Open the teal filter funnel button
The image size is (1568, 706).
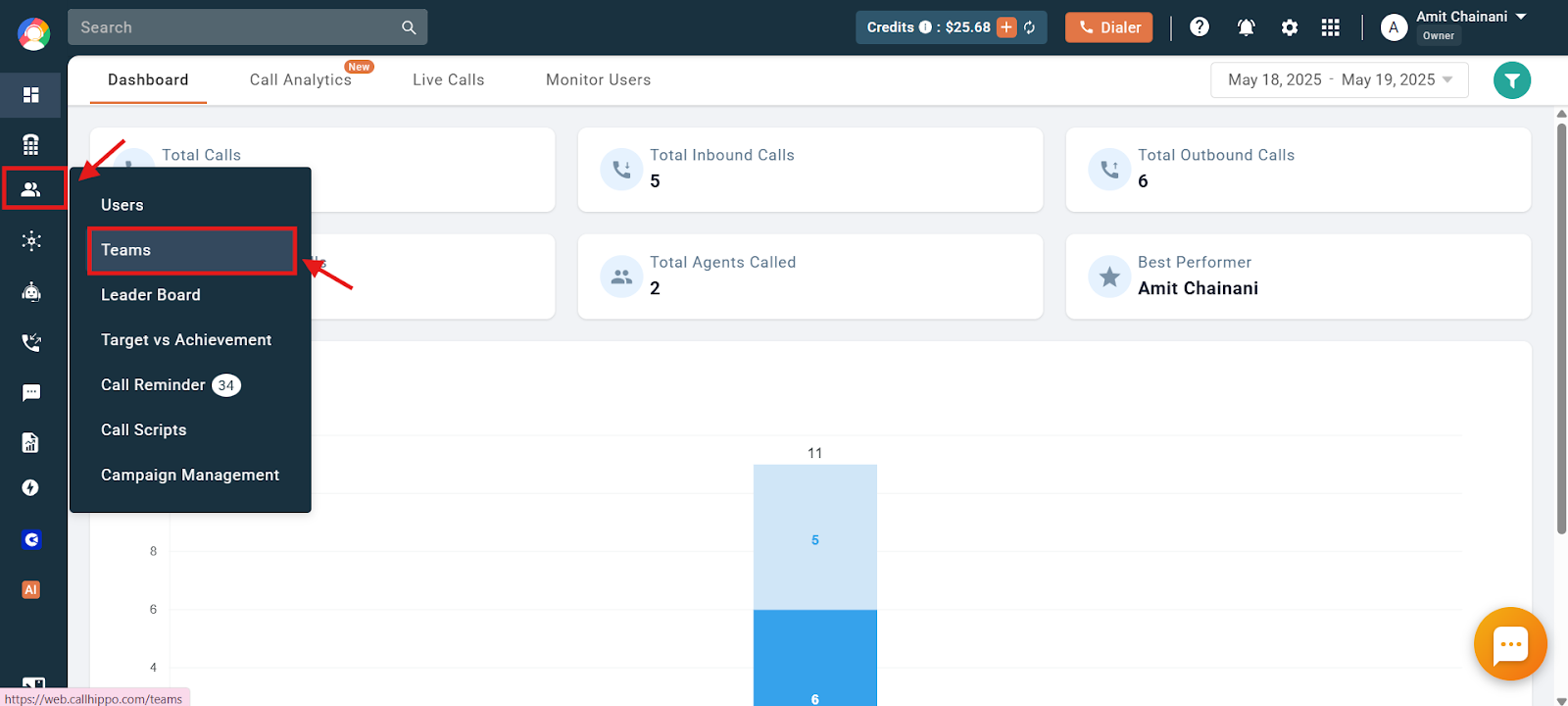(x=1512, y=80)
